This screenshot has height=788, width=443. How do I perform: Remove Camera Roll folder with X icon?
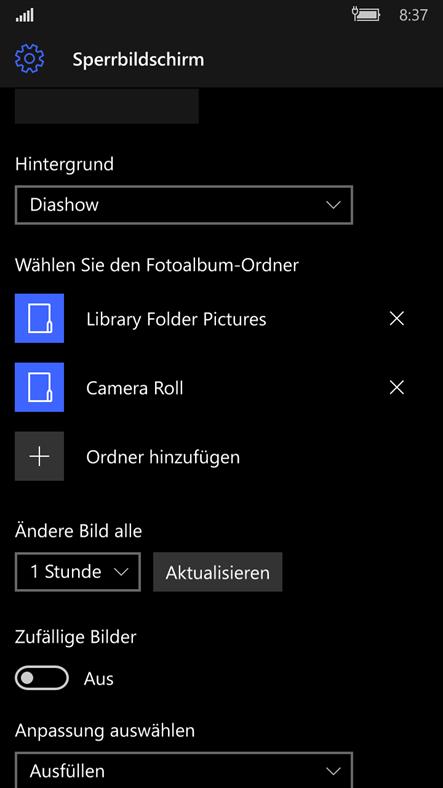click(x=397, y=387)
